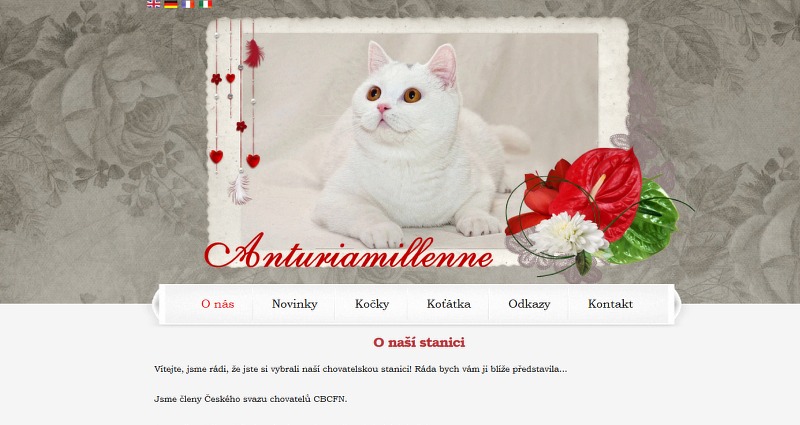The width and height of the screenshot is (800, 425).
Task: Click the red feather on the garland
Action: tap(254, 54)
